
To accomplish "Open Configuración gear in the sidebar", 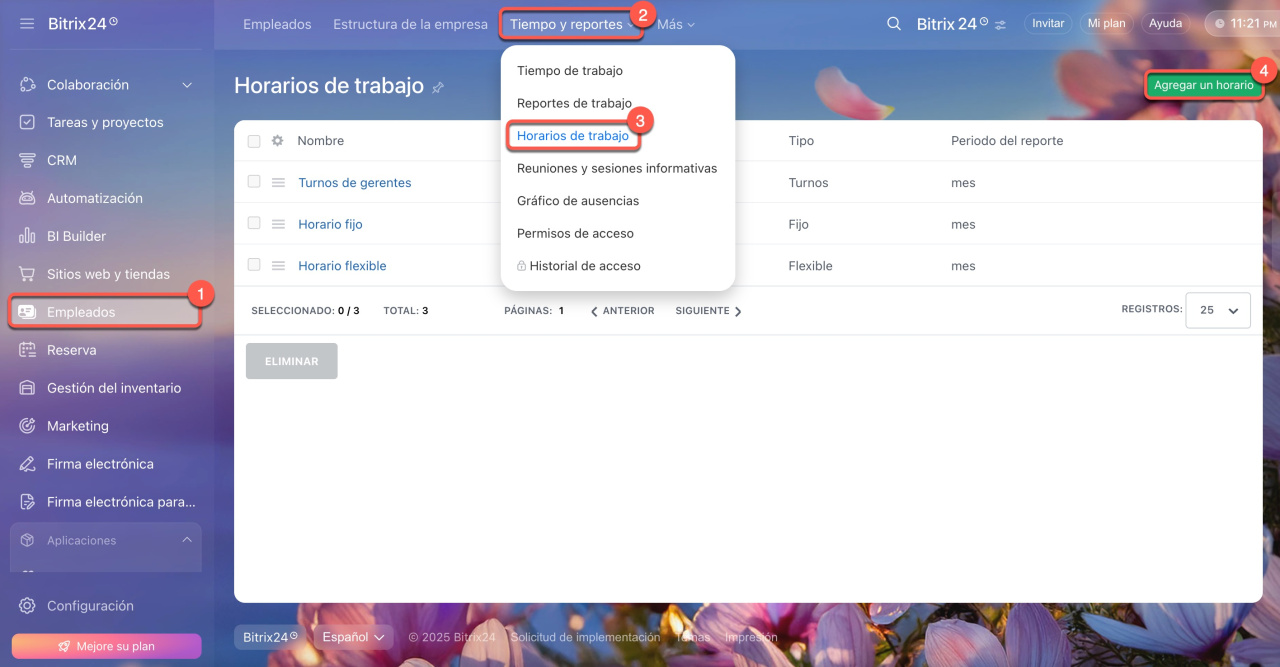I will [28, 606].
